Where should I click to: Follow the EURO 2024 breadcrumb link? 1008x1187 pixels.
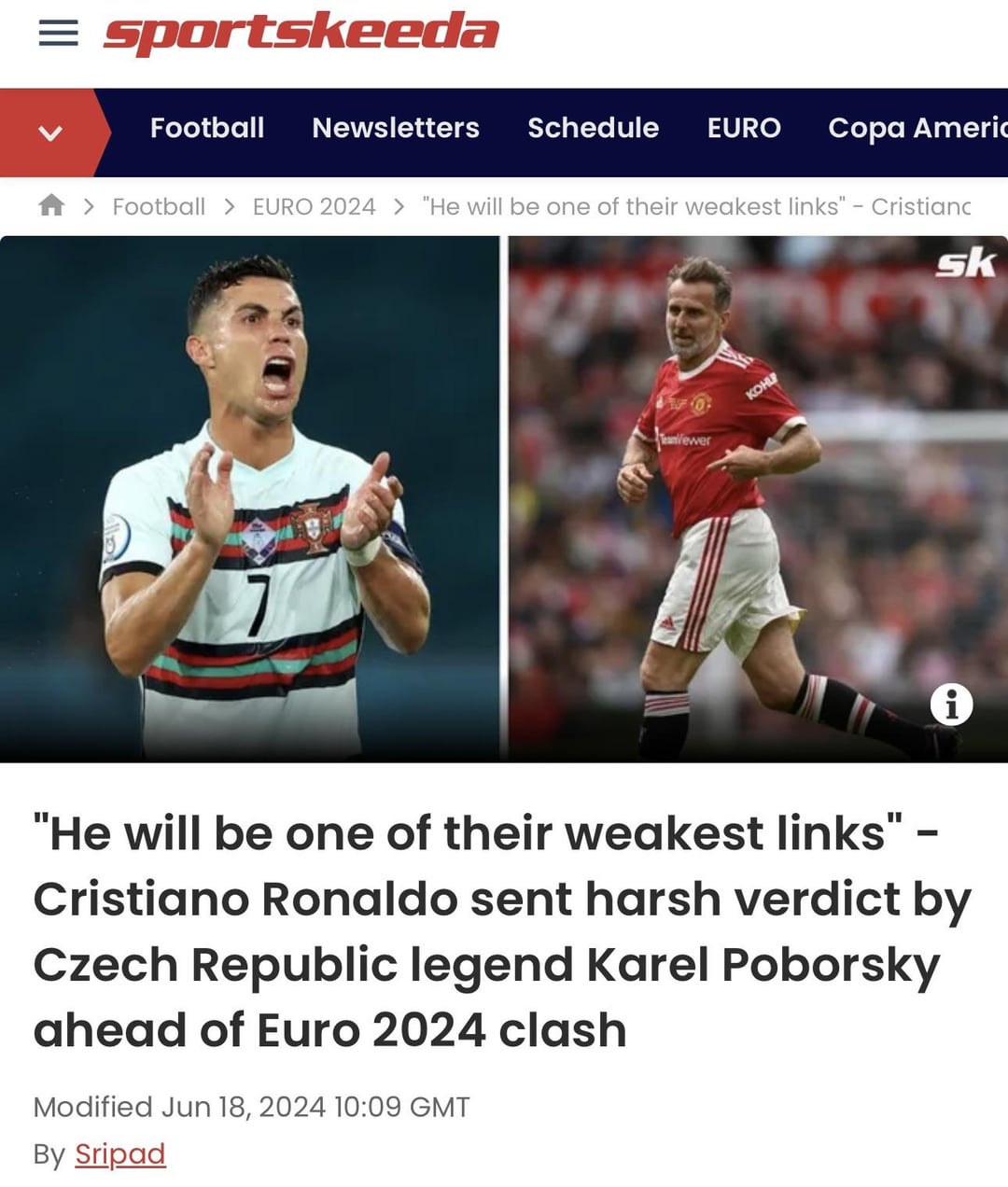[314, 206]
